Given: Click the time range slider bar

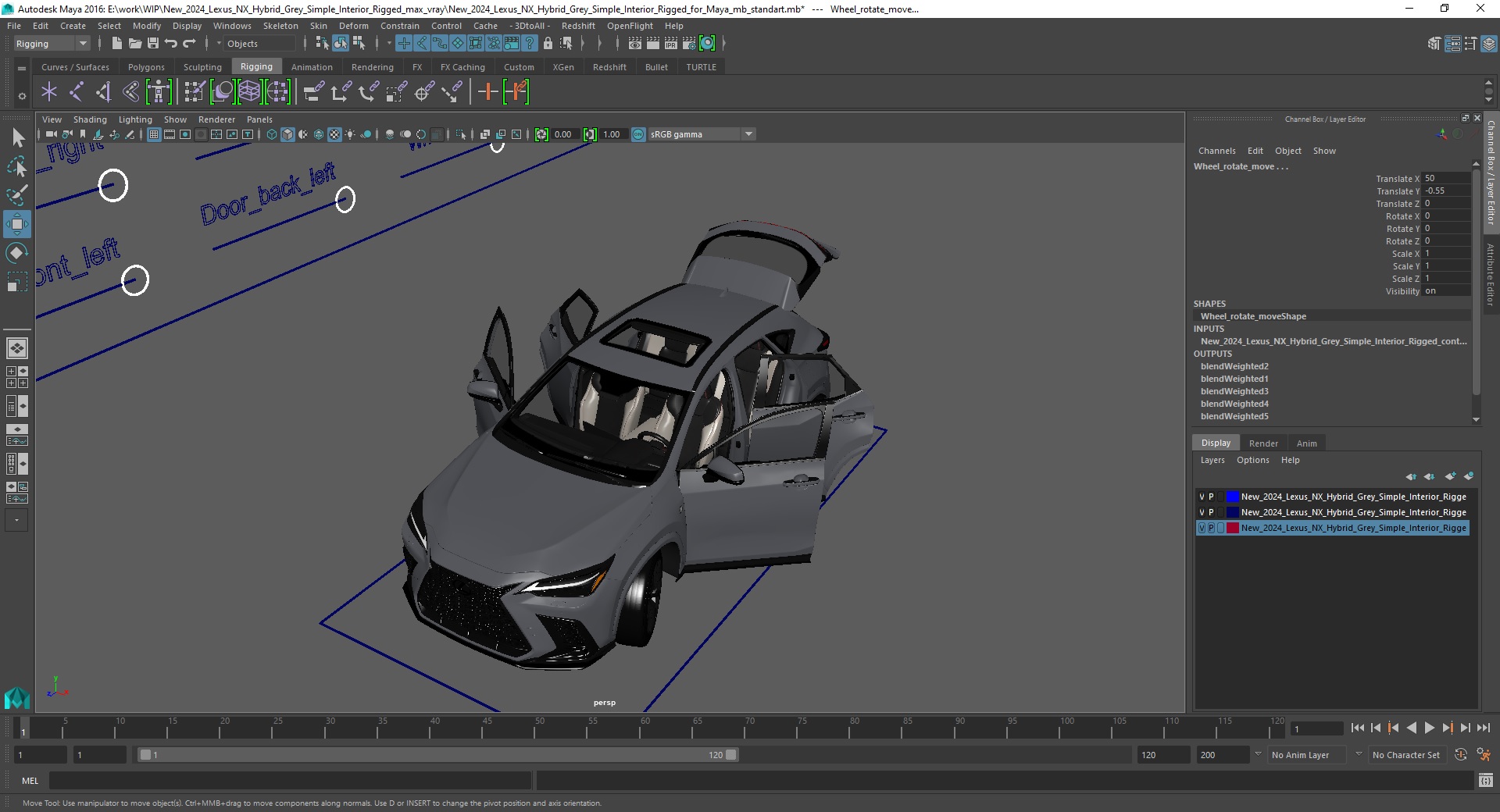Looking at the screenshot, I should pyautogui.click(x=437, y=755).
